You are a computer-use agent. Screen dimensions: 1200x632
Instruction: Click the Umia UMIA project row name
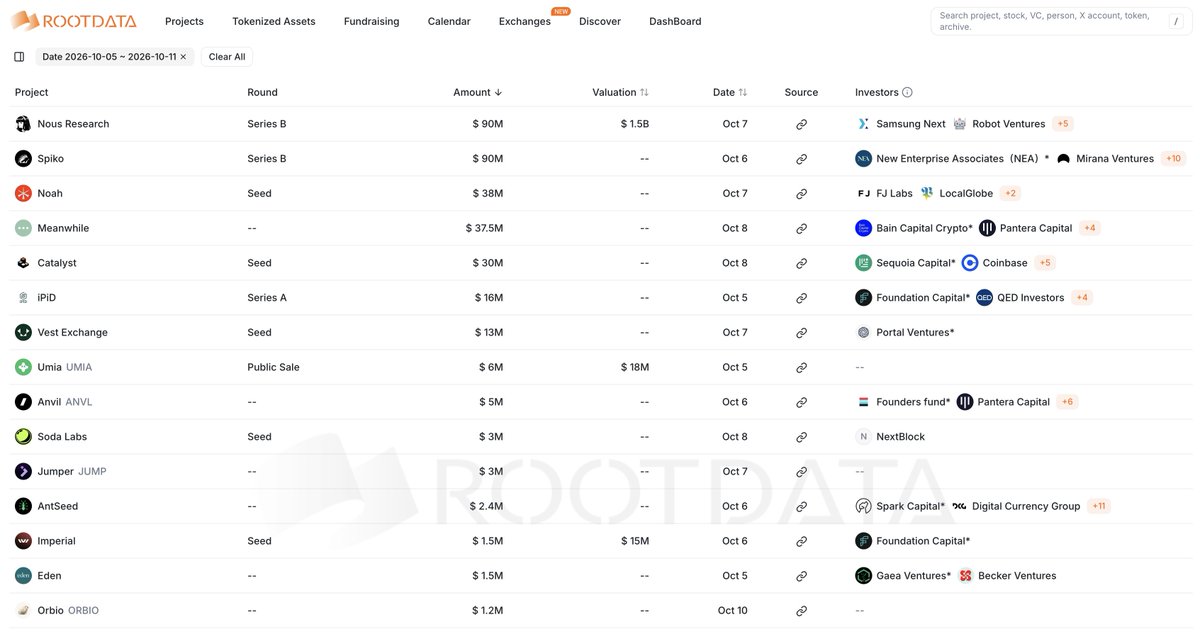(x=64, y=367)
